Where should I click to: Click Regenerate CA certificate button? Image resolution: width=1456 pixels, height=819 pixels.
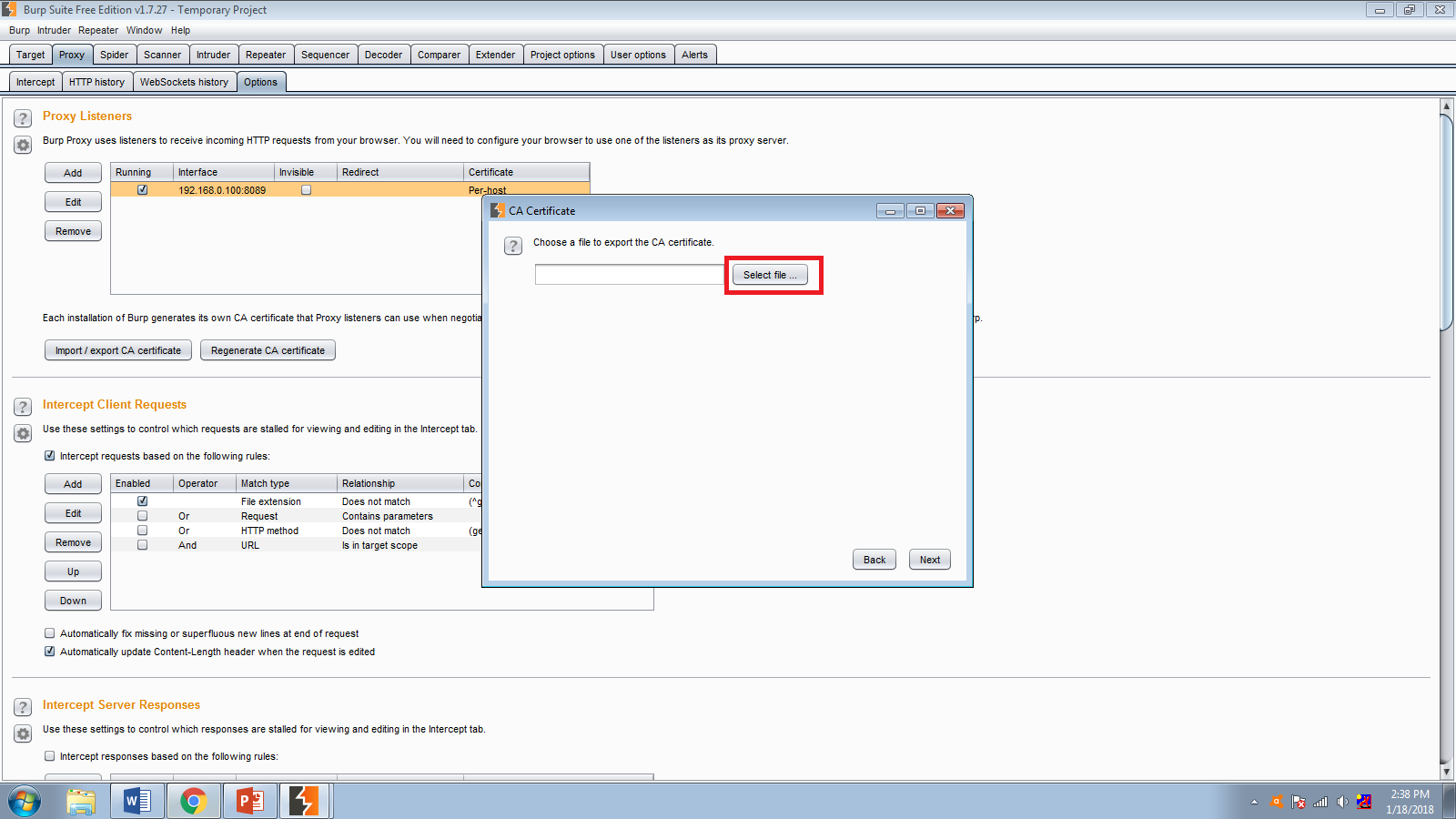tap(268, 350)
